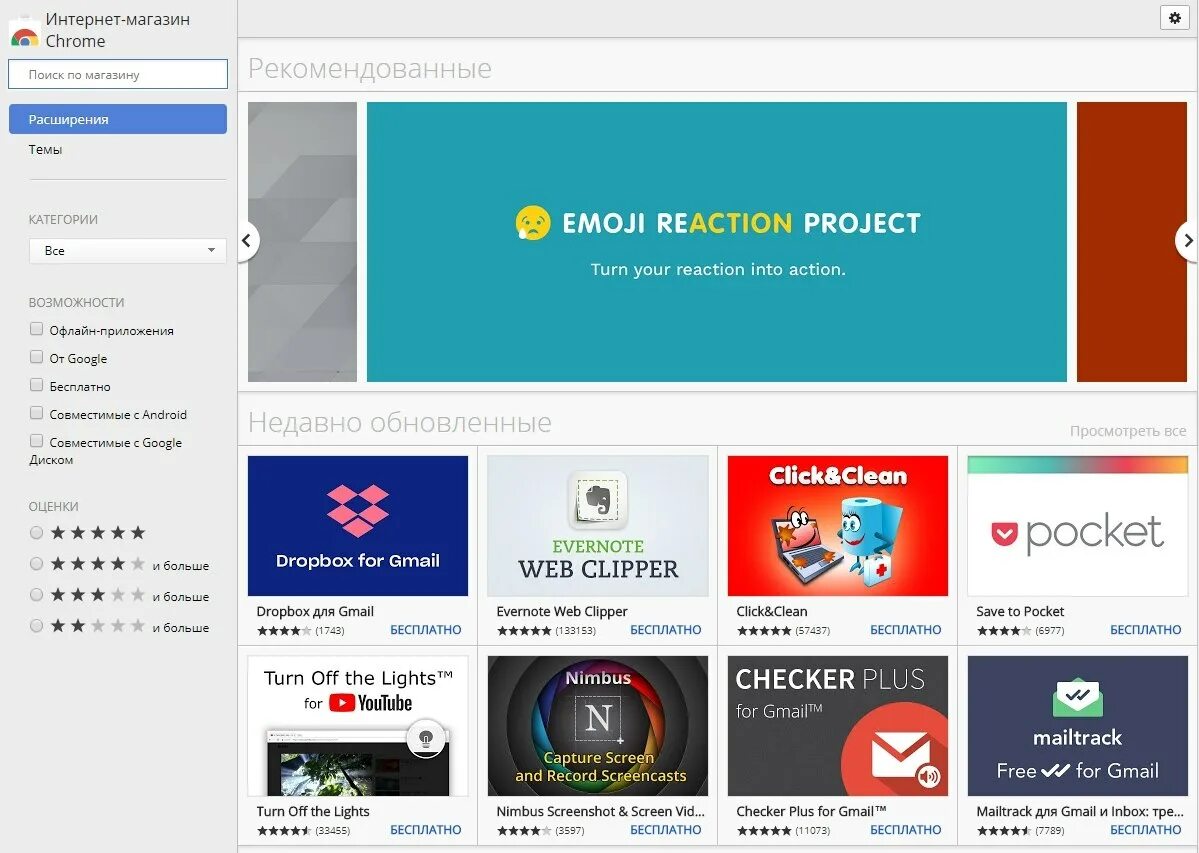Screen dimensions: 1199x853
Task: Click the Save to Pocket title
Action: coord(1020,611)
